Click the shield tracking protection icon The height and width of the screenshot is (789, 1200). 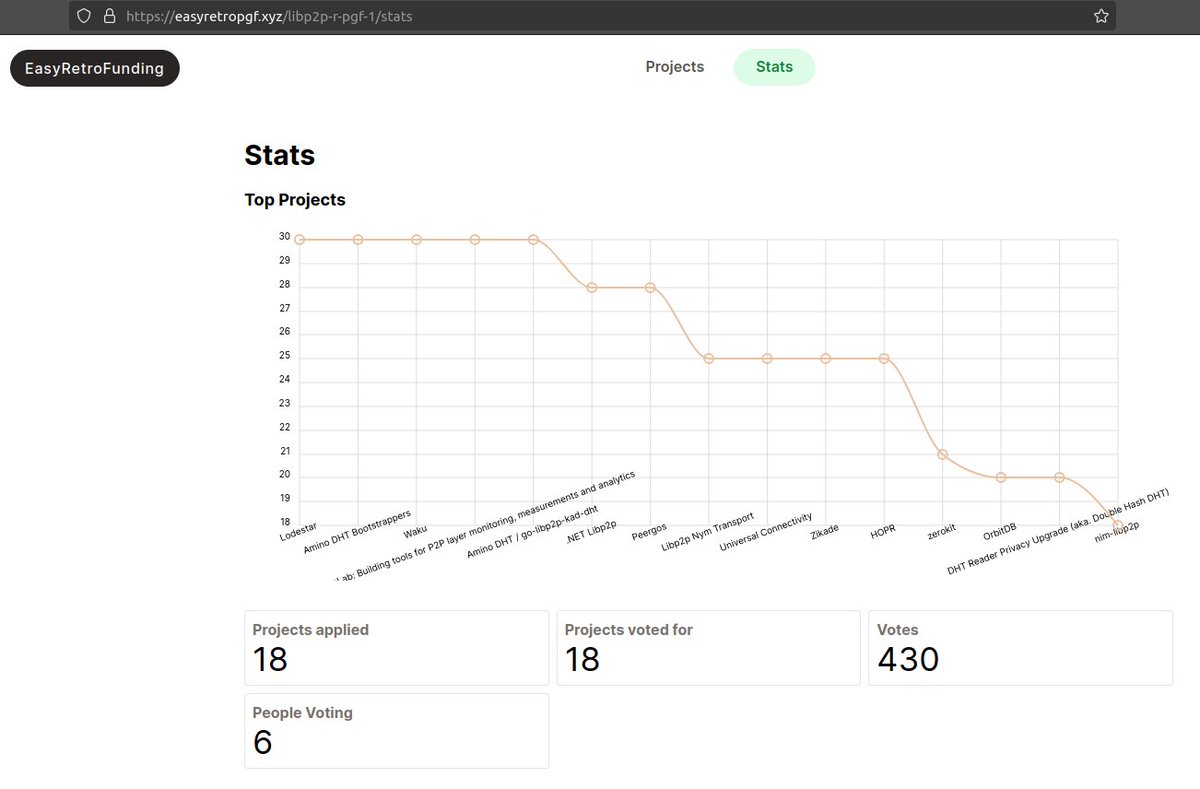pos(84,16)
